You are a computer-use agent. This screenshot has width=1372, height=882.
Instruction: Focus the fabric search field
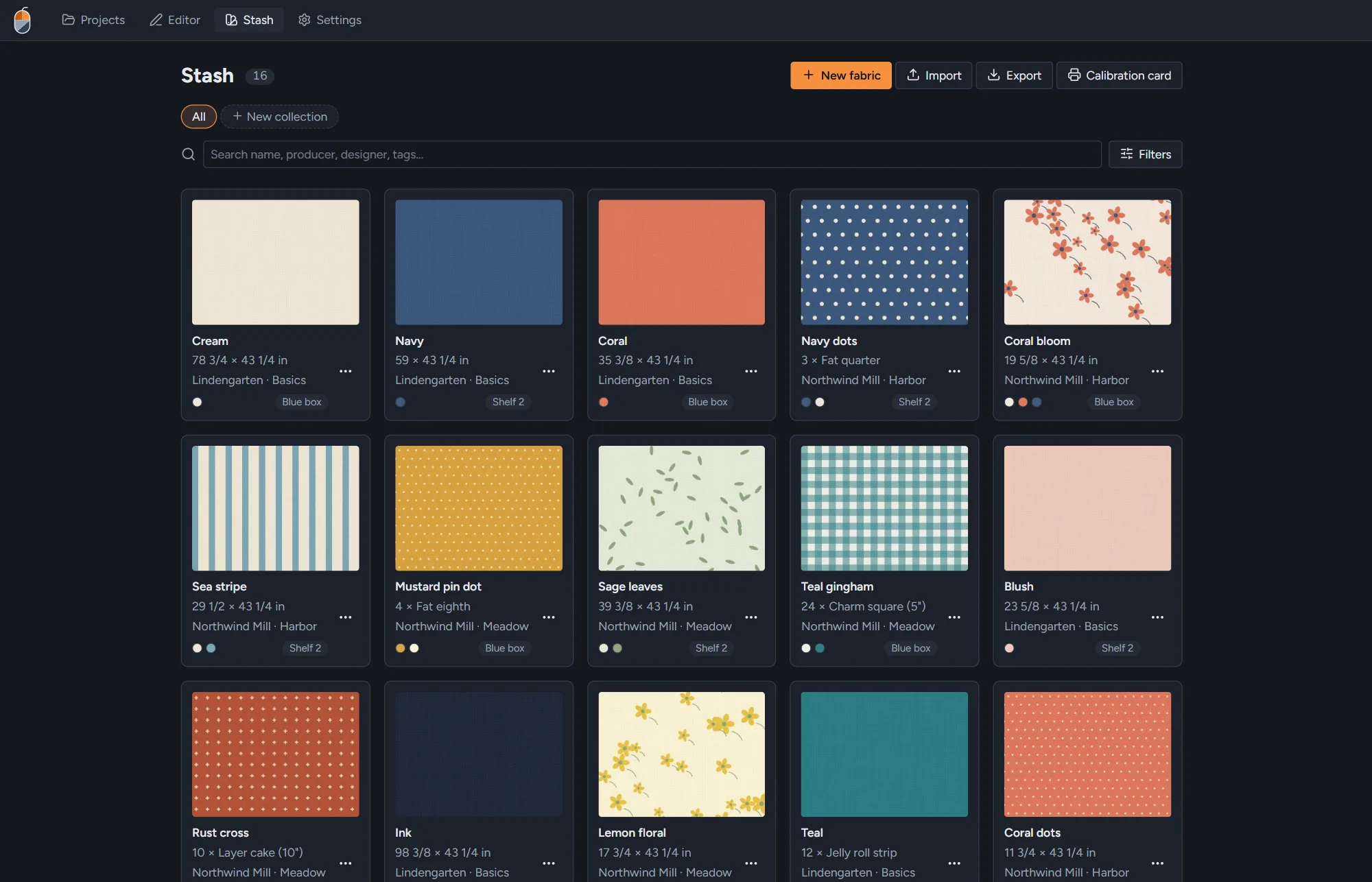[652, 154]
